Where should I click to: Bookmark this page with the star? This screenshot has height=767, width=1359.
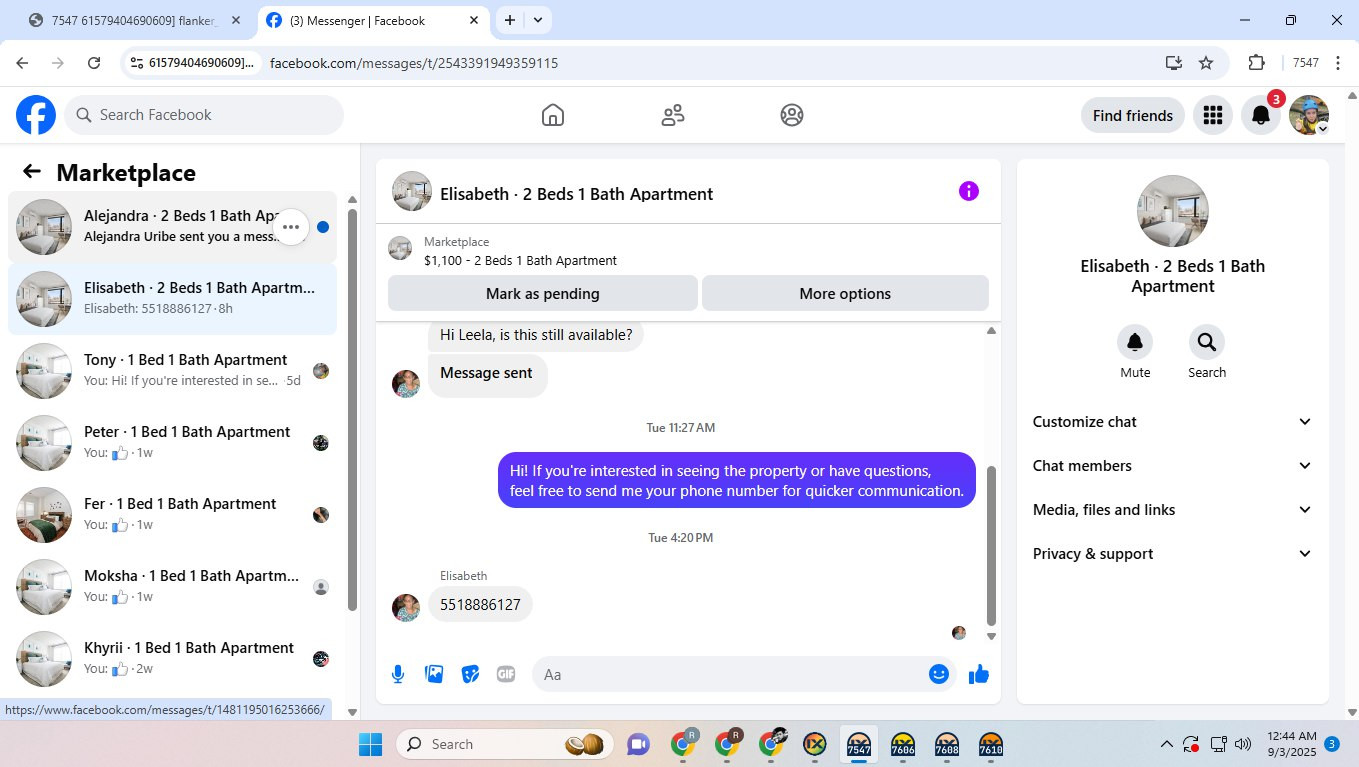click(1206, 63)
